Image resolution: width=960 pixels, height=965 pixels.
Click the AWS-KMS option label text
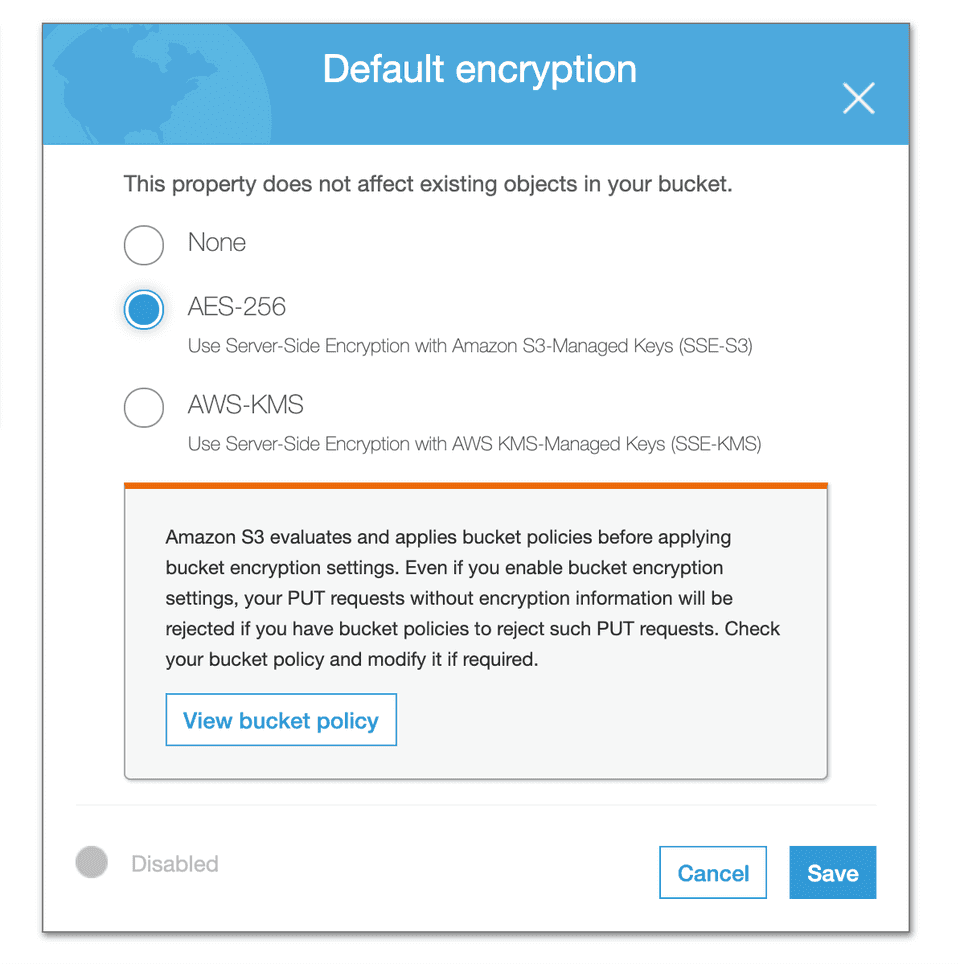tap(246, 405)
